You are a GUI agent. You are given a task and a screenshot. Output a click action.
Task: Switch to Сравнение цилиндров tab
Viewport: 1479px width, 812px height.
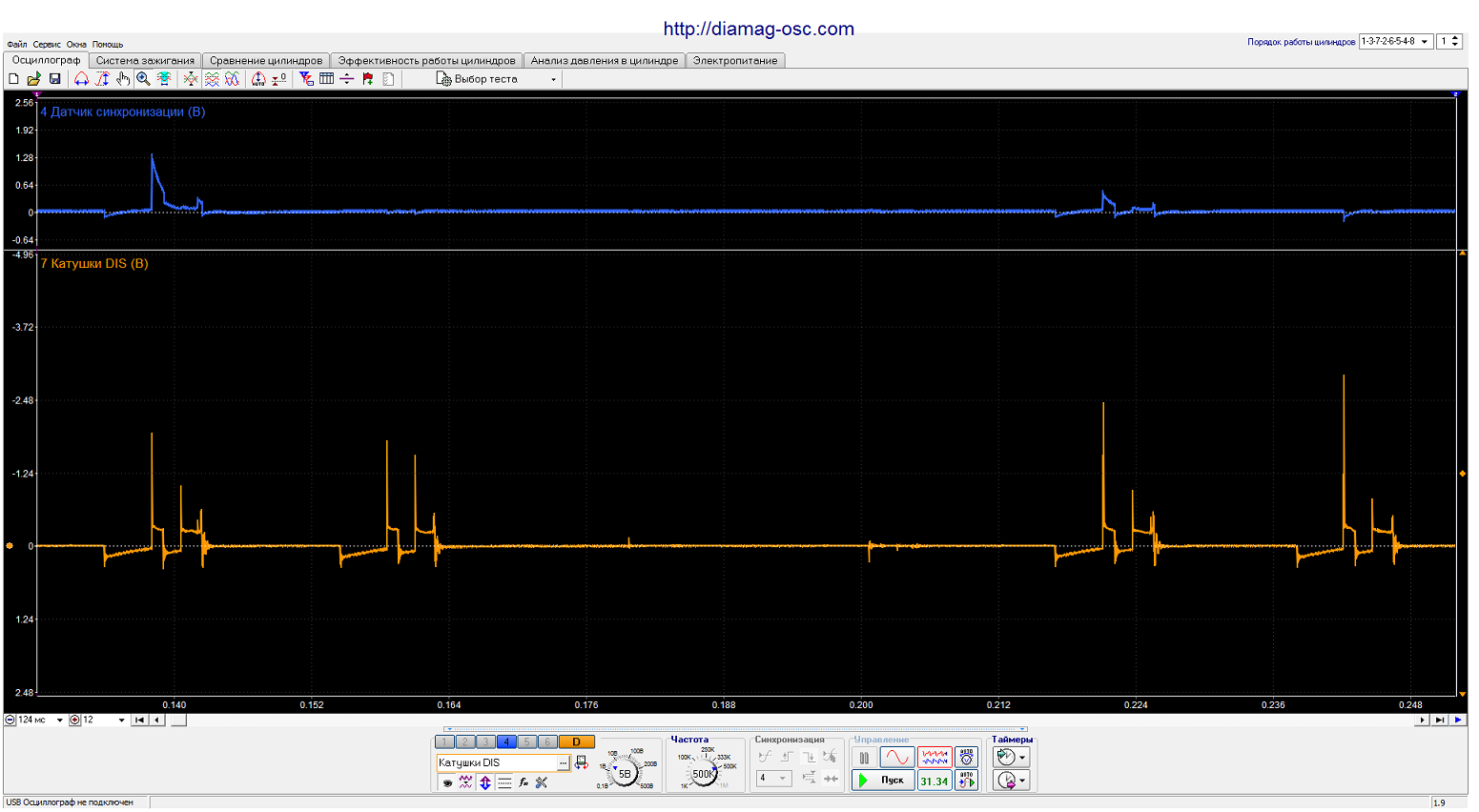(x=266, y=60)
